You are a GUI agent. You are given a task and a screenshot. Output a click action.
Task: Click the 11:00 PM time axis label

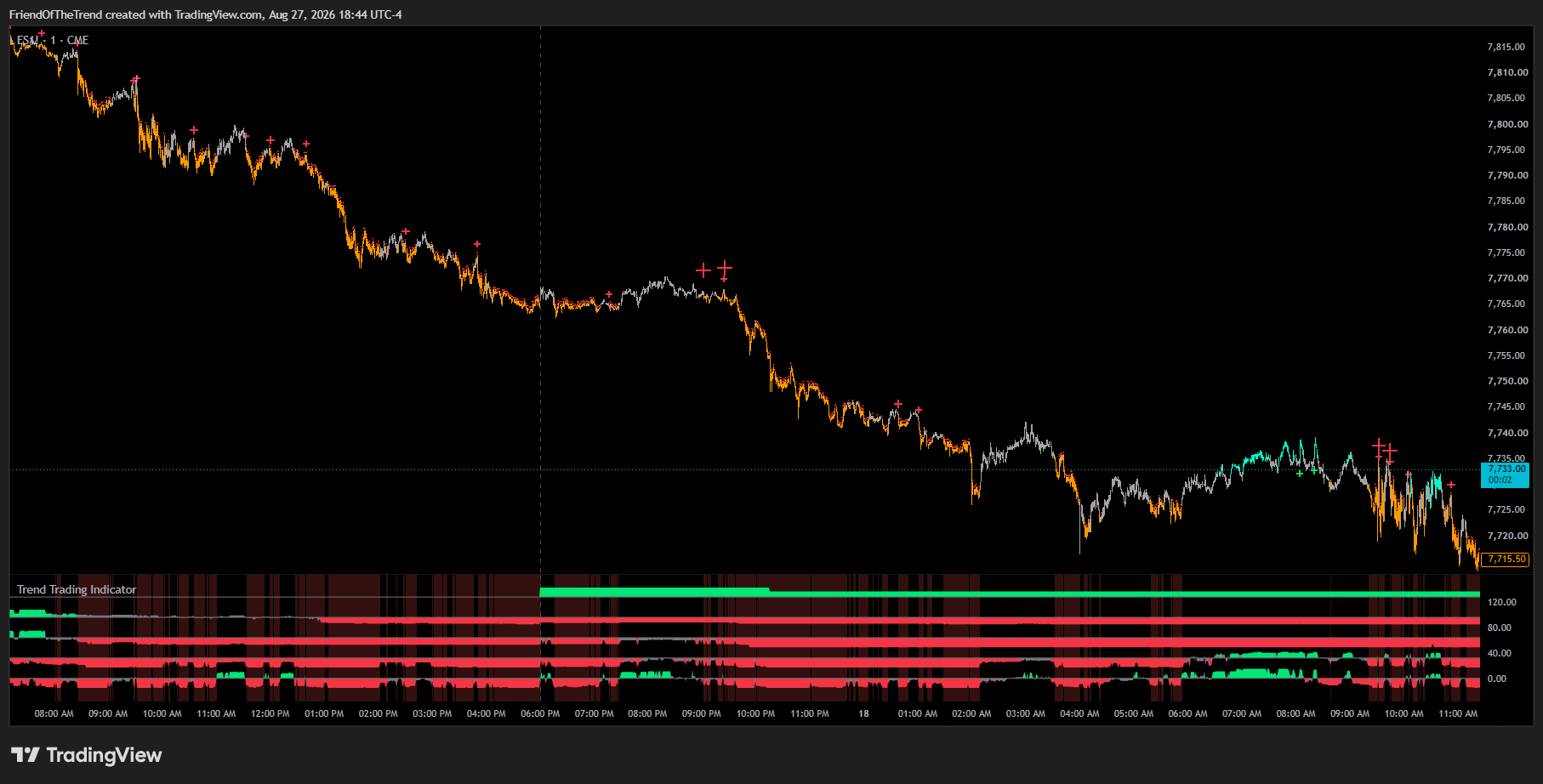(x=810, y=713)
